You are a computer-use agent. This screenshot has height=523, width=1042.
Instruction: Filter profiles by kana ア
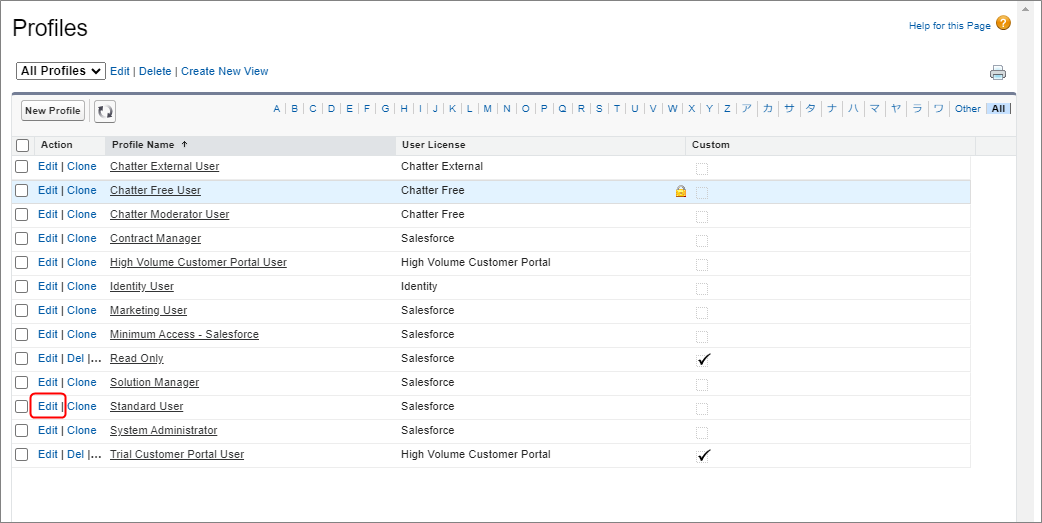(746, 109)
